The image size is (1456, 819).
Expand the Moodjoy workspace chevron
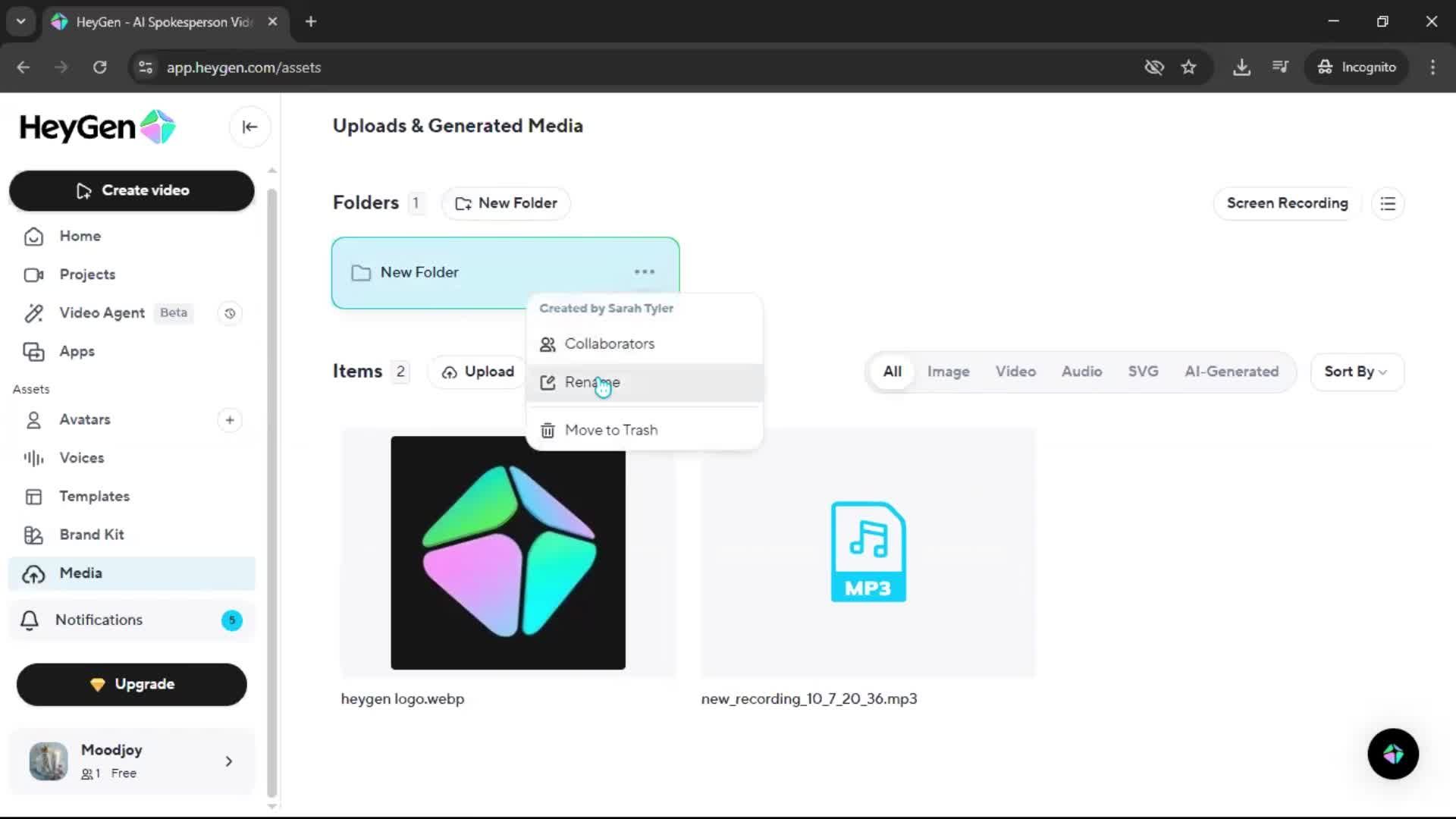228,761
